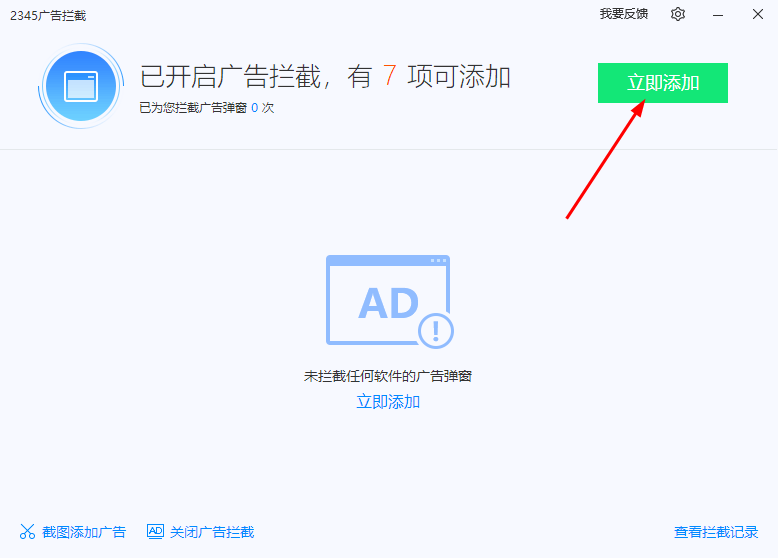
Task: Close the 2345广告拦截 window
Action: pyautogui.click(x=758, y=14)
